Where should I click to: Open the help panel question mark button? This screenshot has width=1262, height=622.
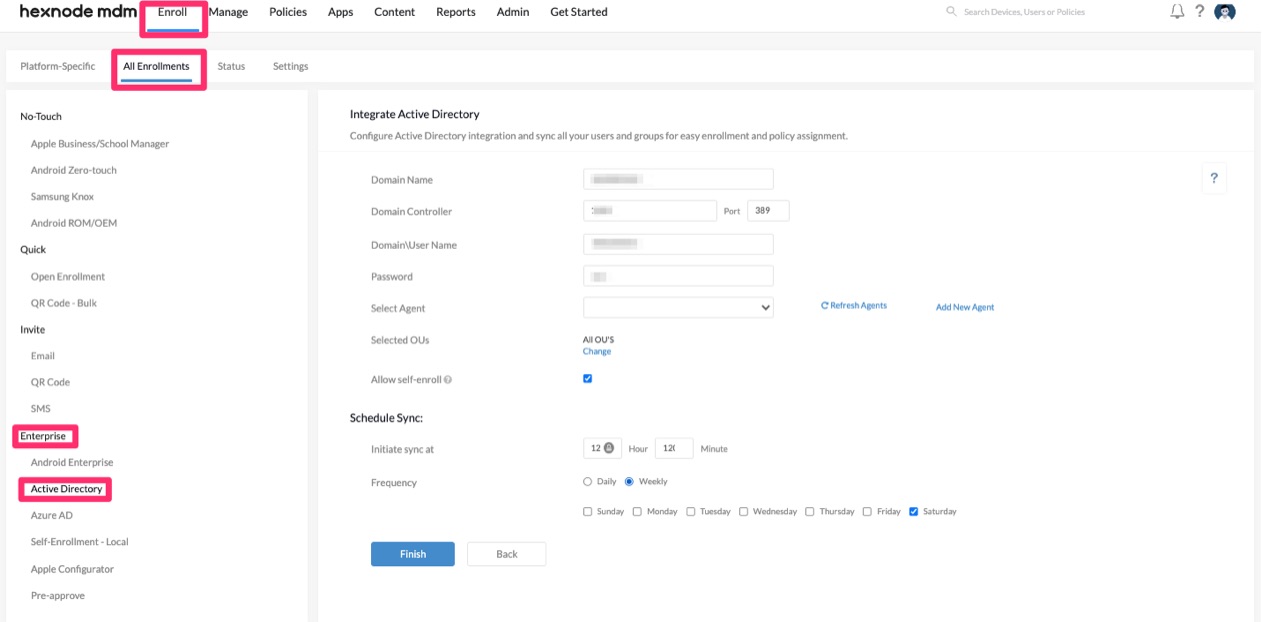(1214, 178)
